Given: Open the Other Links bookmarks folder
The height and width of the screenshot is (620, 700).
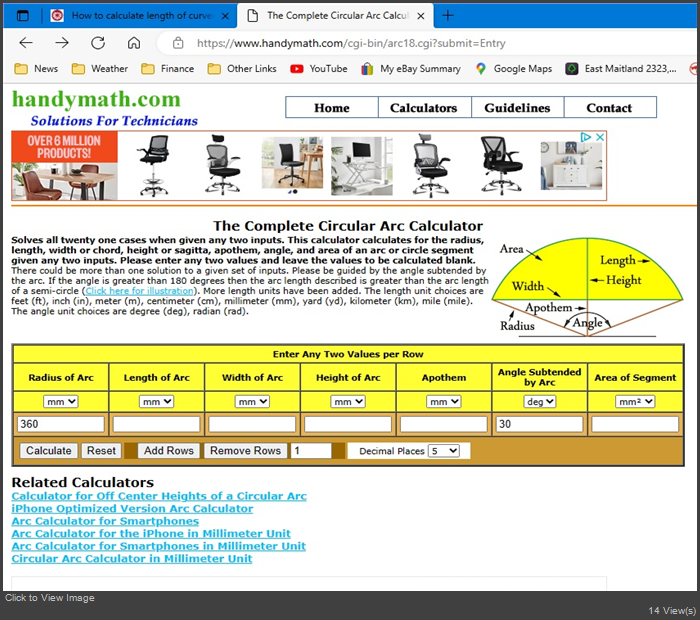Looking at the screenshot, I should pyautogui.click(x=242, y=69).
